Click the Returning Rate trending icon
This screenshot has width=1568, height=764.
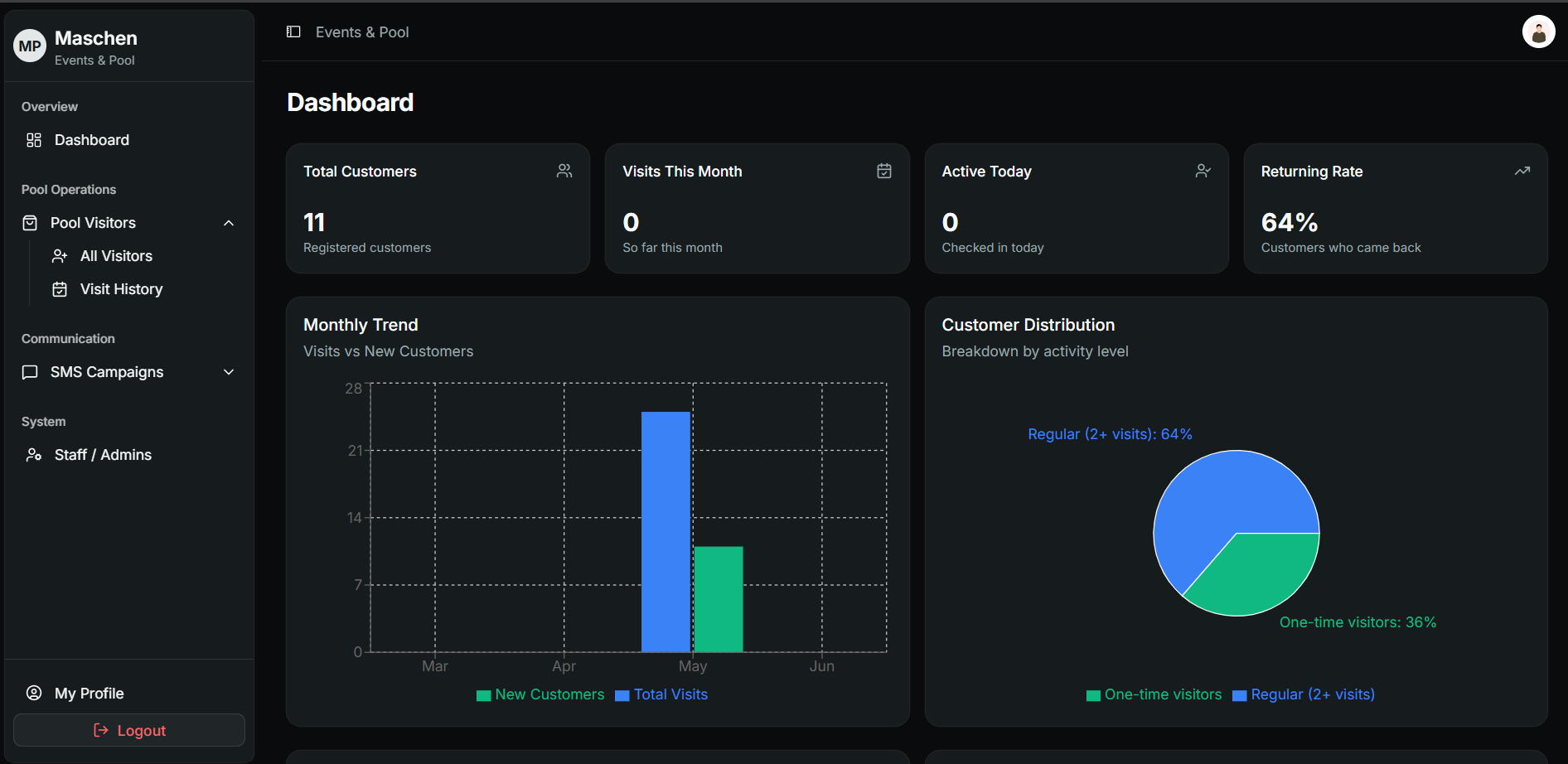pyautogui.click(x=1522, y=171)
